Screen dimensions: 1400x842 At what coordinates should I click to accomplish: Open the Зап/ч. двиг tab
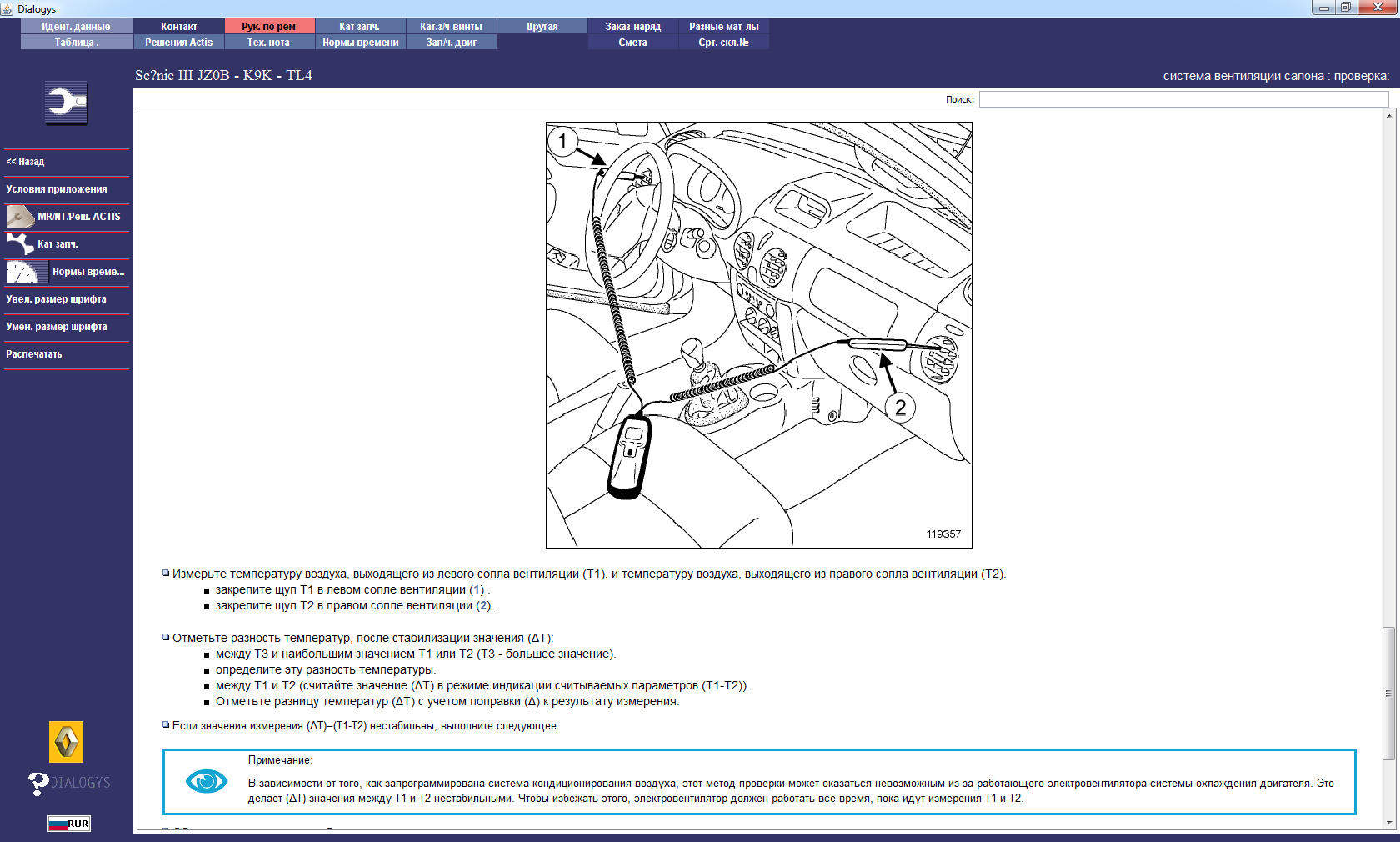[451, 43]
